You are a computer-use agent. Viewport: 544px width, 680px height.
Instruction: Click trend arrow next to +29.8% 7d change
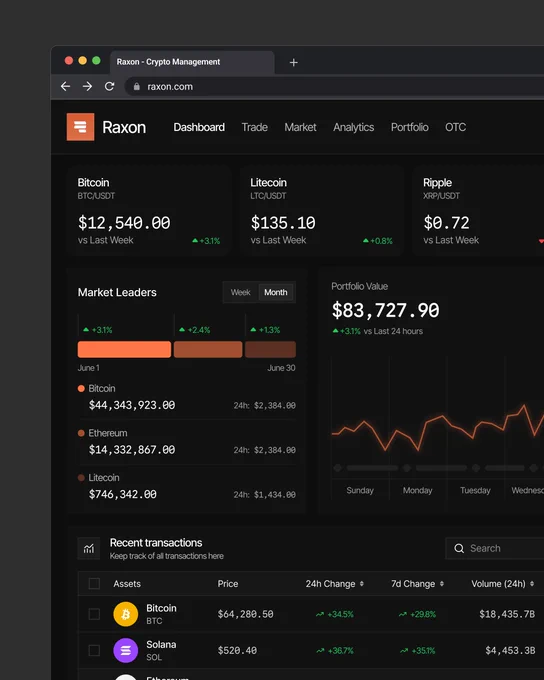(403, 614)
